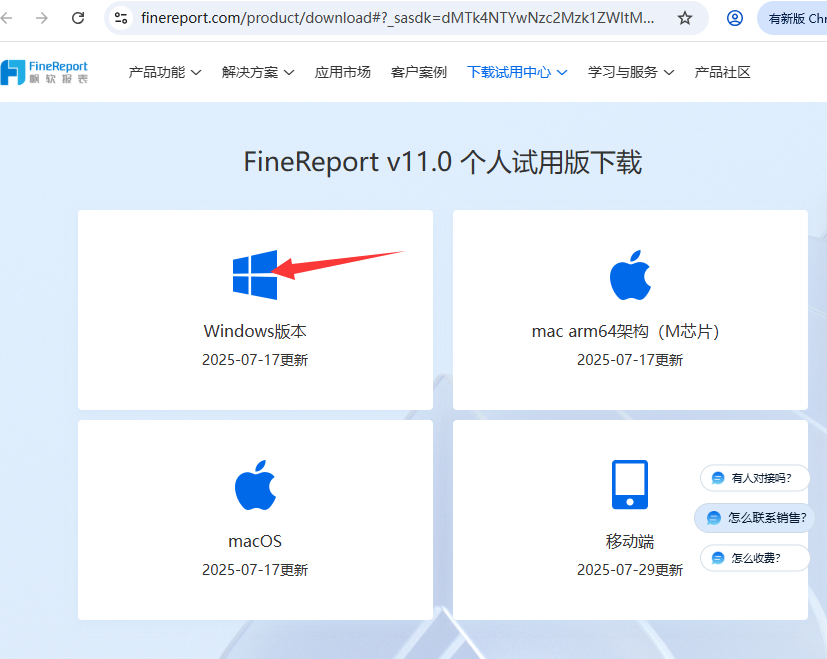Viewport: 827px width, 659px height.
Task: Ask 怎么收费? in chat
Action: 755,558
